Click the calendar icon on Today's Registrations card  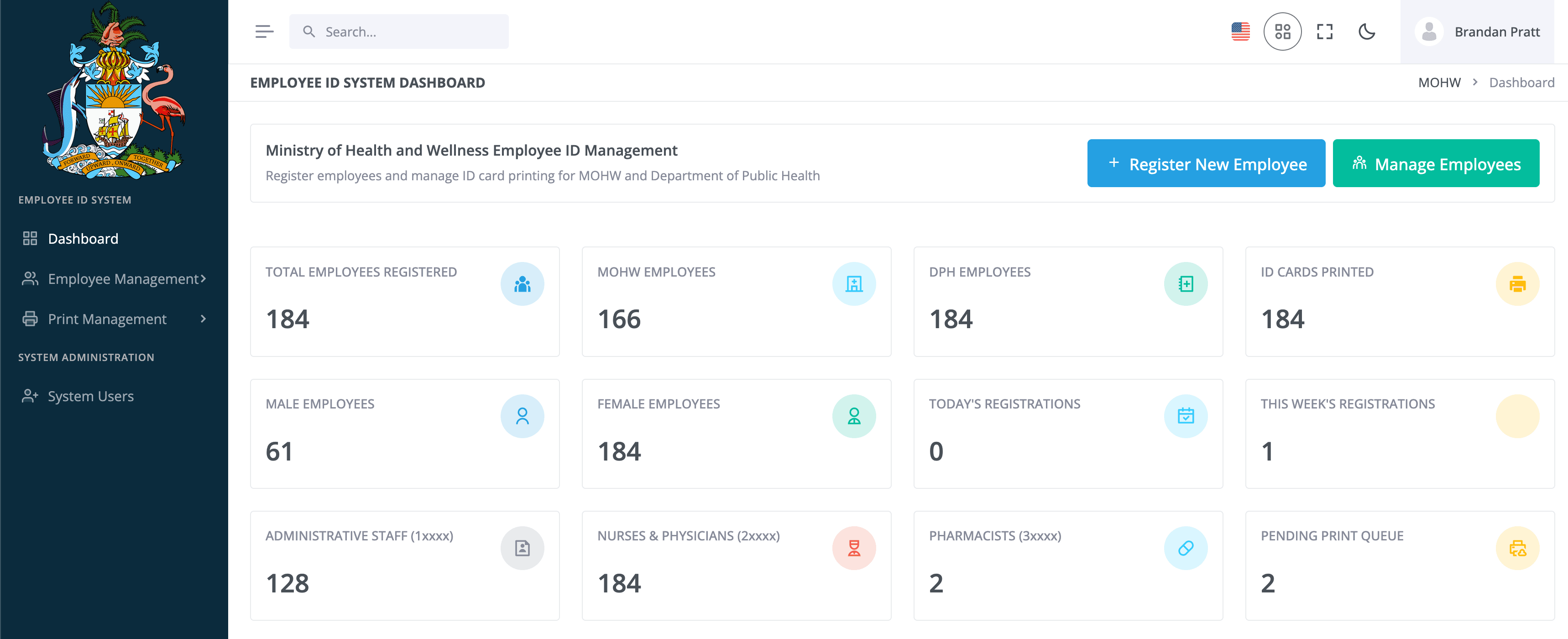(x=1186, y=416)
